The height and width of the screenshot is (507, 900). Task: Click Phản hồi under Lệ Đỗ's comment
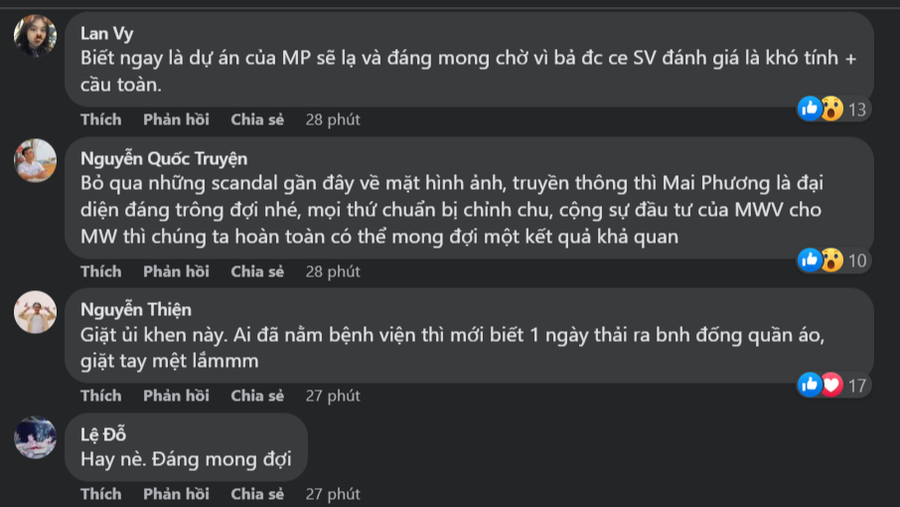click(176, 494)
